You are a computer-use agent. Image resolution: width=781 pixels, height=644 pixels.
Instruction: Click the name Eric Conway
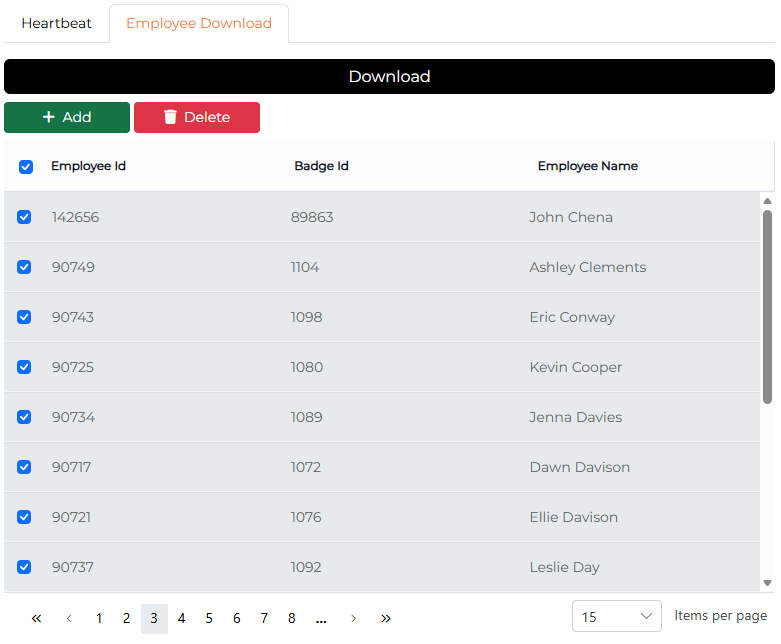(x=572, y=317)
